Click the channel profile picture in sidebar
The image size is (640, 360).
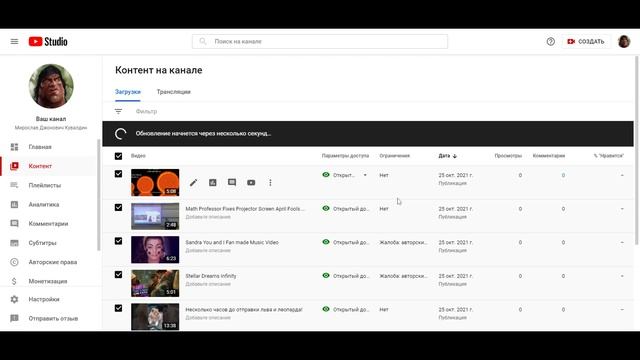pyautogui.click(x=51, y=86)
